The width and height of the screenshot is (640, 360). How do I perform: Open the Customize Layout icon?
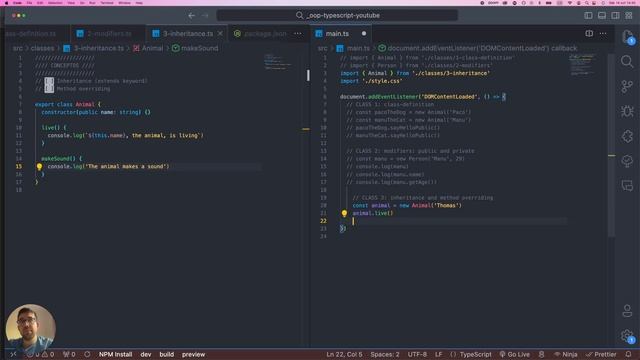point(629,16)
